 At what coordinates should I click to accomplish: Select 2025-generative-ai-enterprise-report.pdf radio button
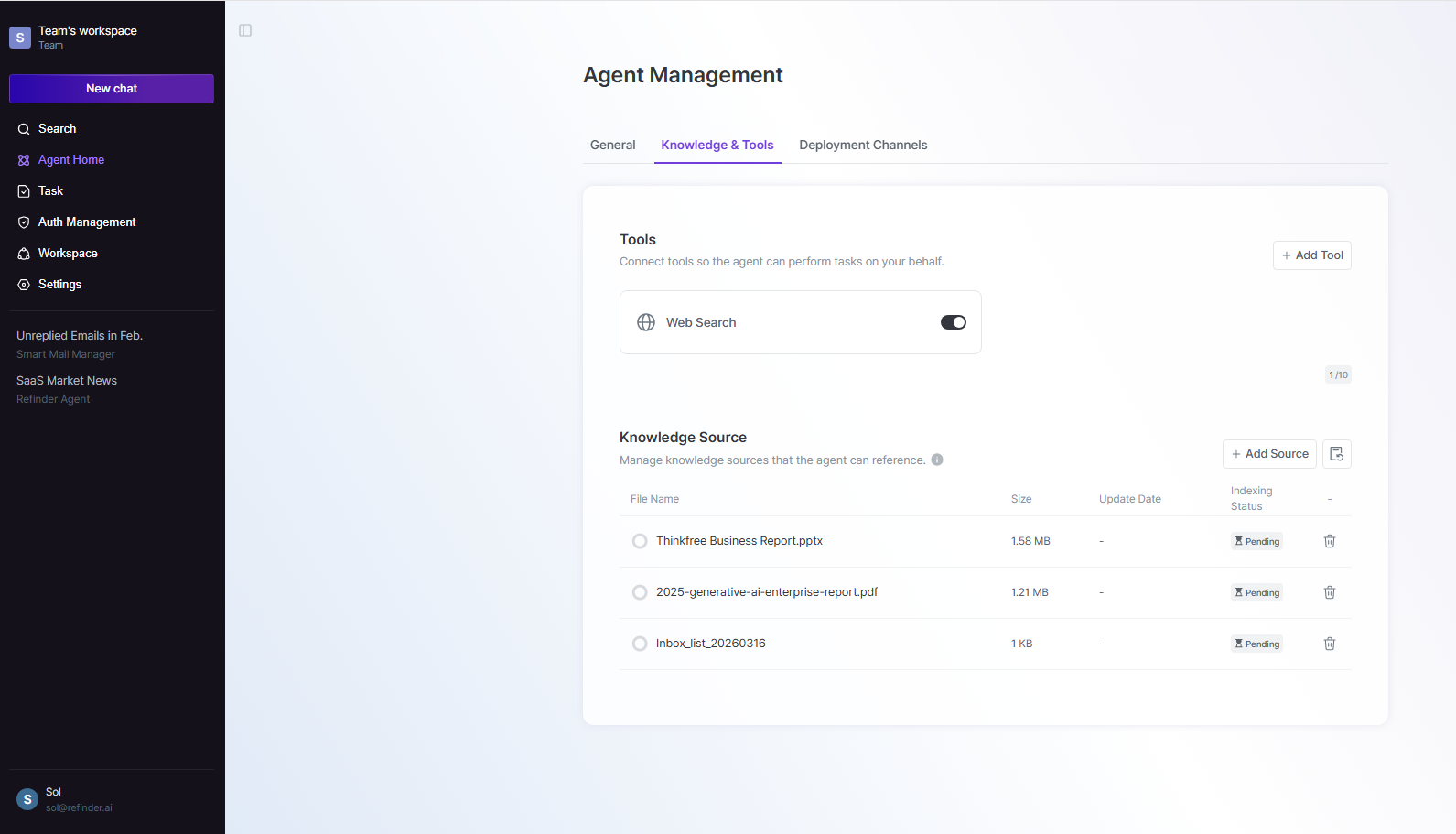point(640,592)
